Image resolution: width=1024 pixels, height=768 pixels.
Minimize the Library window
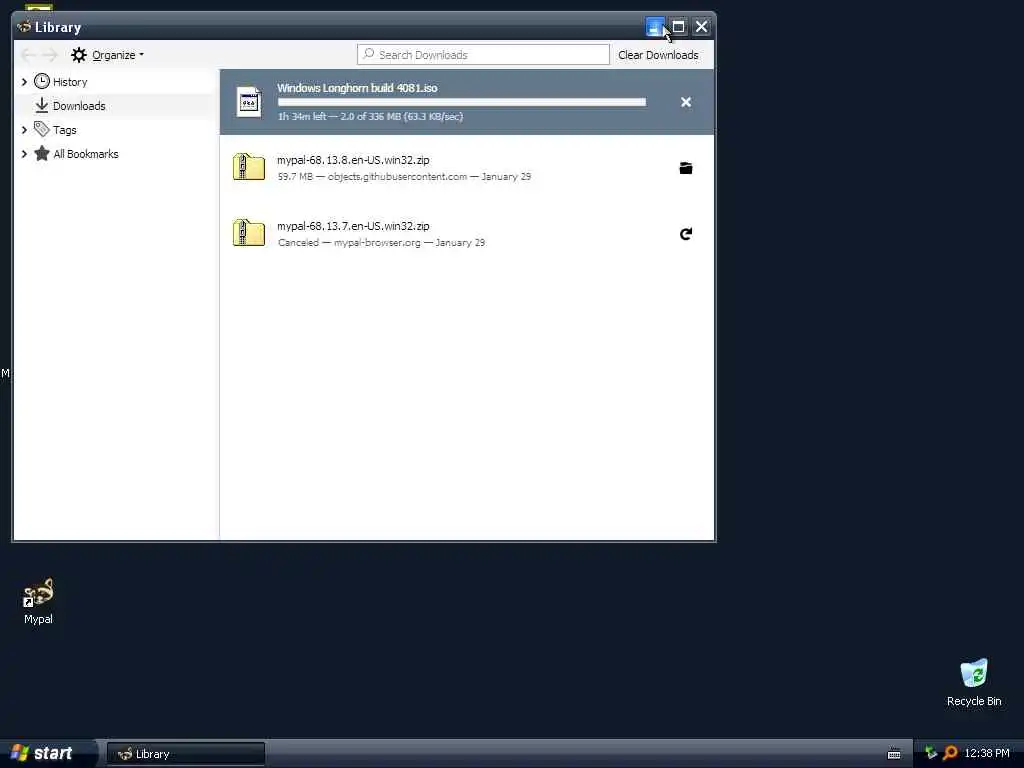[x=655, y=27]
